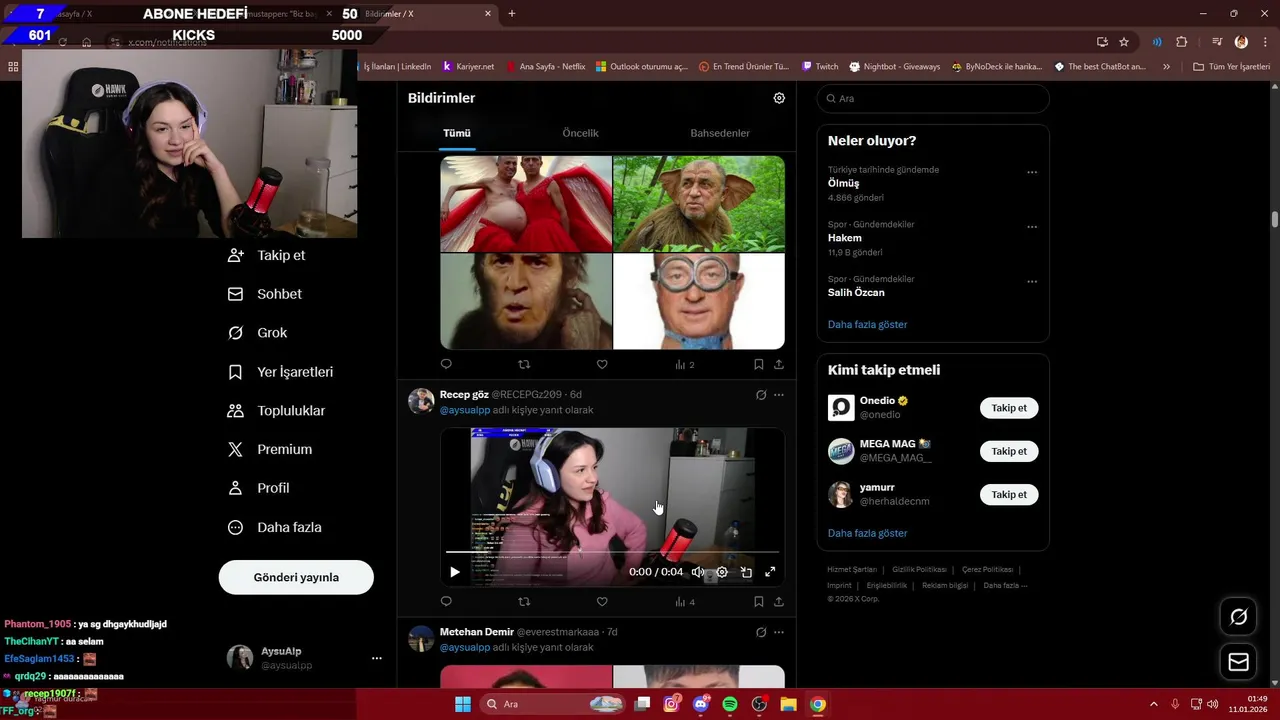The image size is (1280, 720).
Task: Open Grok from the sidebar
Action: tap(258, 333)
